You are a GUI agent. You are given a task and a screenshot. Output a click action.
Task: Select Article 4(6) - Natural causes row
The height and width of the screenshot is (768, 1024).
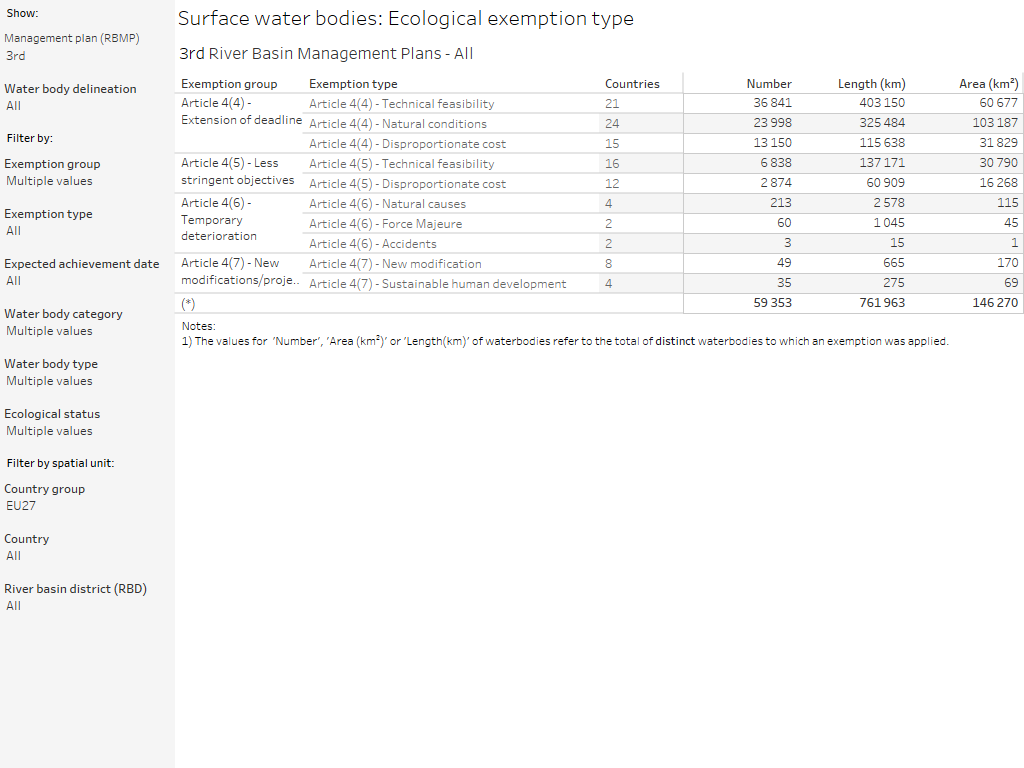[x=387, y=204]
